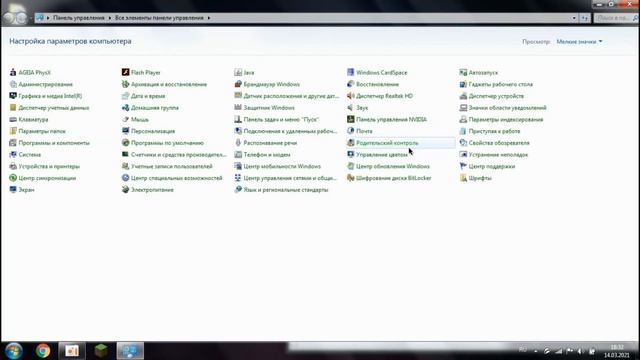Open Учетные записи пользователей link
This screenshot has width=640, height=360.
172,167
